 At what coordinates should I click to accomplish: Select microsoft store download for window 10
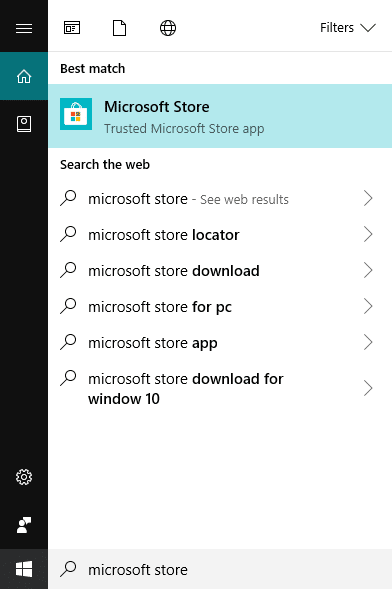pos(220,388)
